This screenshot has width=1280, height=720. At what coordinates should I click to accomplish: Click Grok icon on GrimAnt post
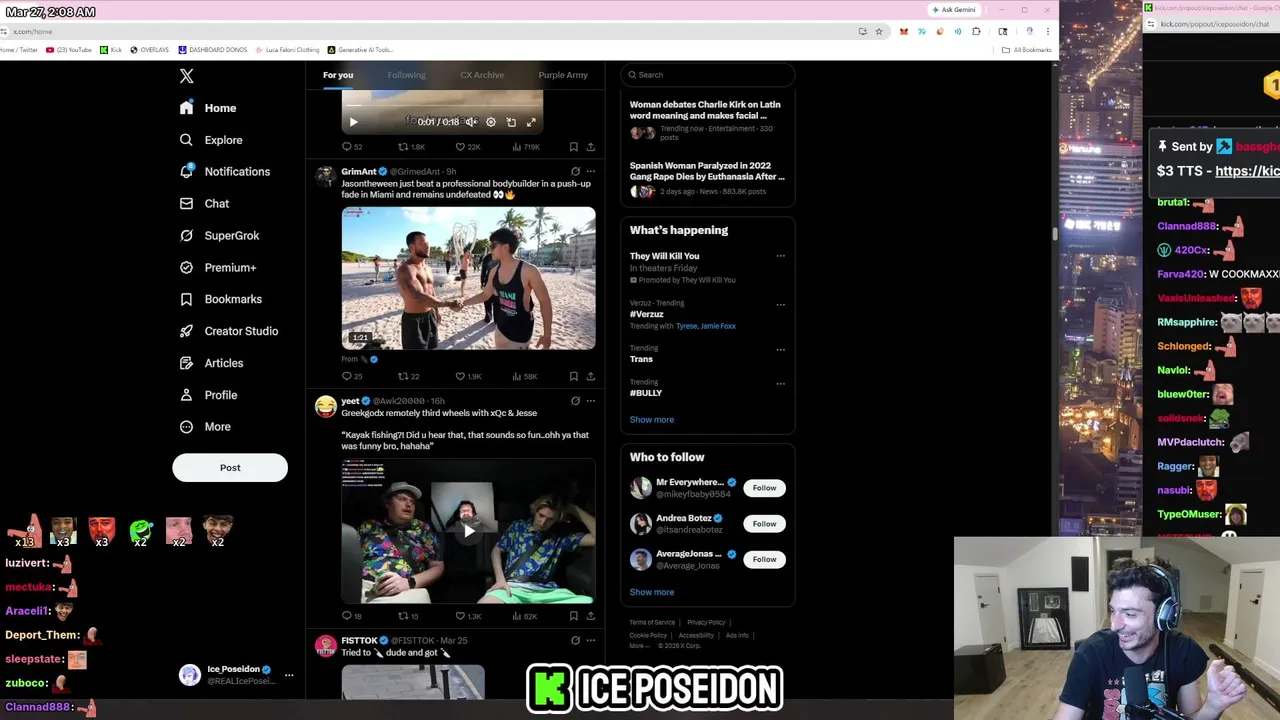click(x=575, y=172)
